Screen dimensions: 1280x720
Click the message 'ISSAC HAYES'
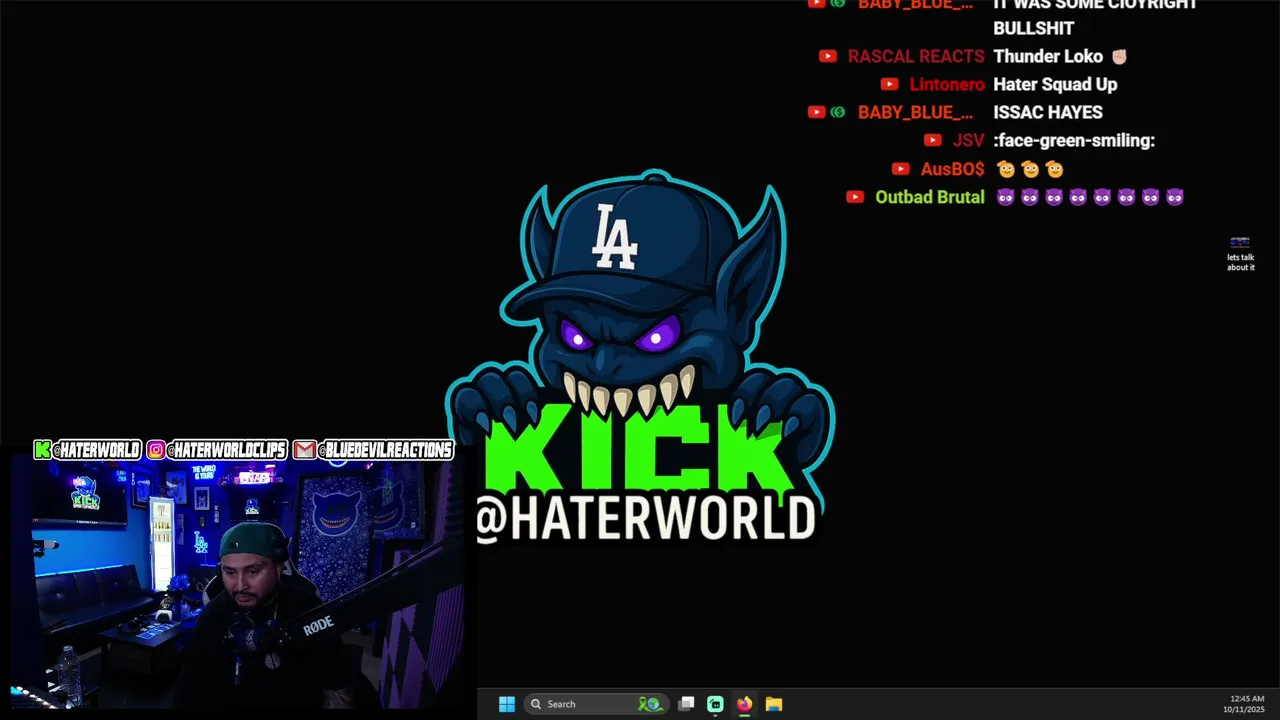tap(1048, 112)
